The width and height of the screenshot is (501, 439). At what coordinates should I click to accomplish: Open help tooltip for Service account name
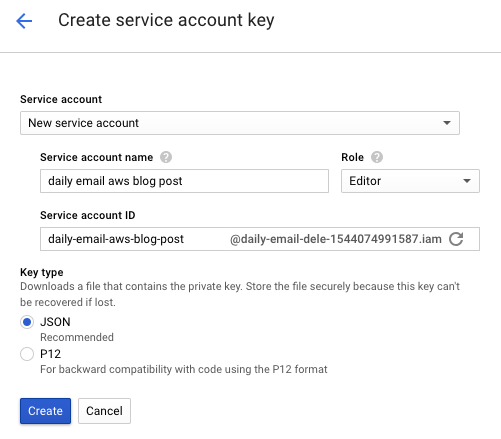click(x=166, y=157)
